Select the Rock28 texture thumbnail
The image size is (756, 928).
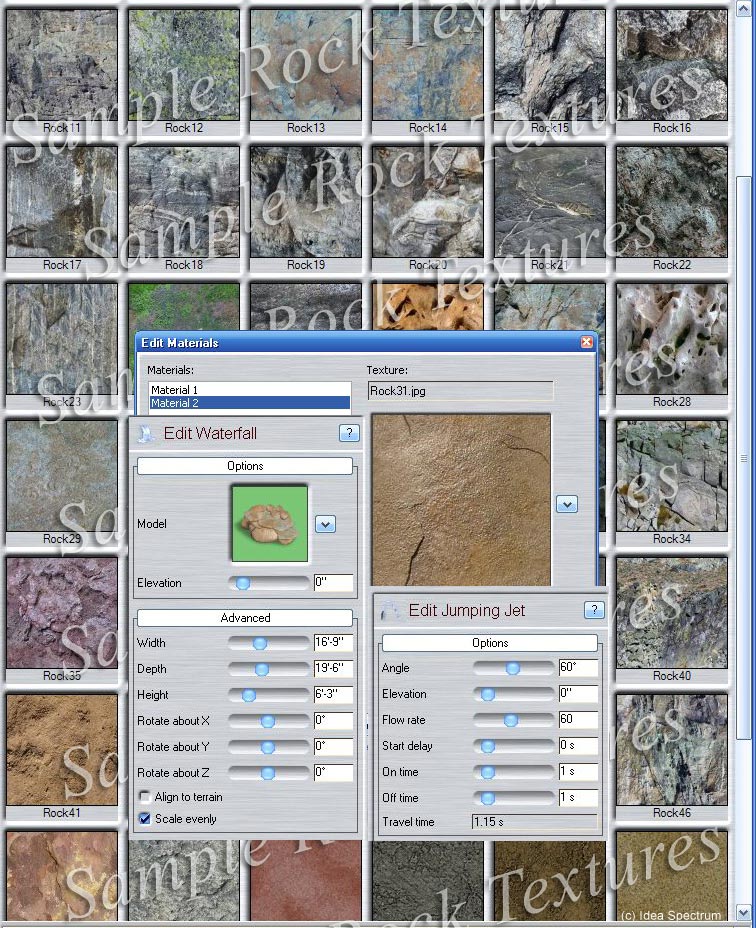coord(671,339)
